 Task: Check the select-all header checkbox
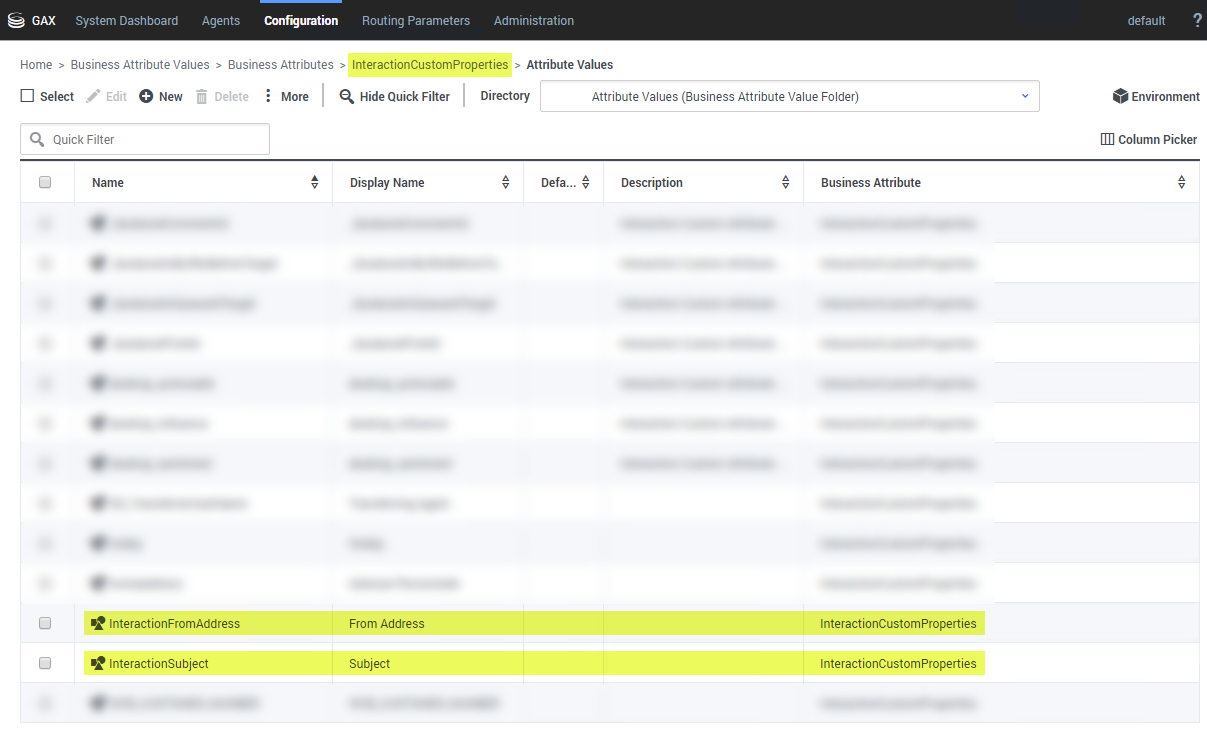click(x=45, y=183)
